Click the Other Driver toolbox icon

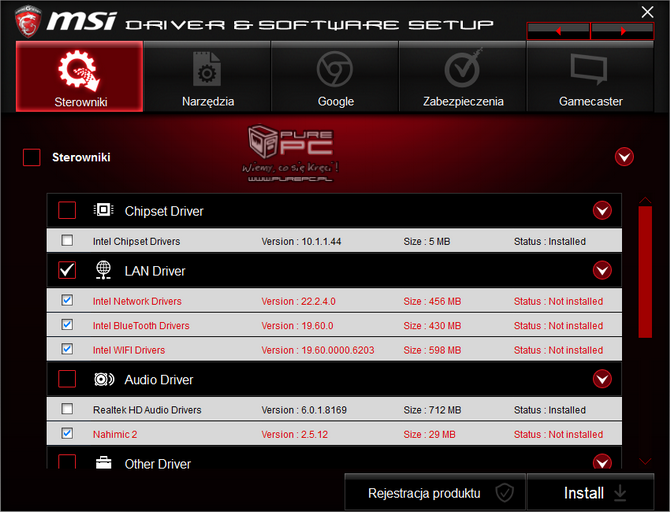[103, 463]
